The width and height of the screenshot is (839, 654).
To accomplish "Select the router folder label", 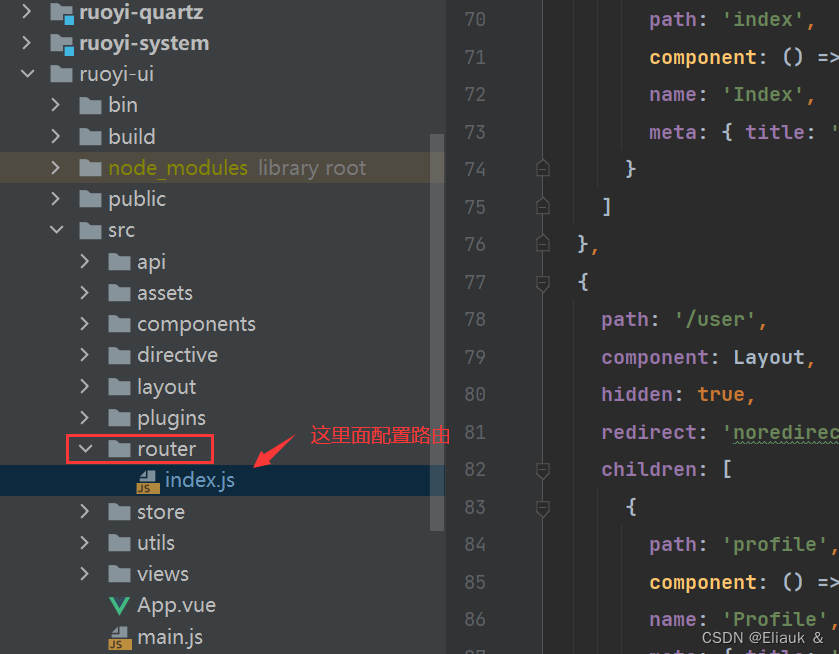I will pyautogui.click(x=166, y=449).
